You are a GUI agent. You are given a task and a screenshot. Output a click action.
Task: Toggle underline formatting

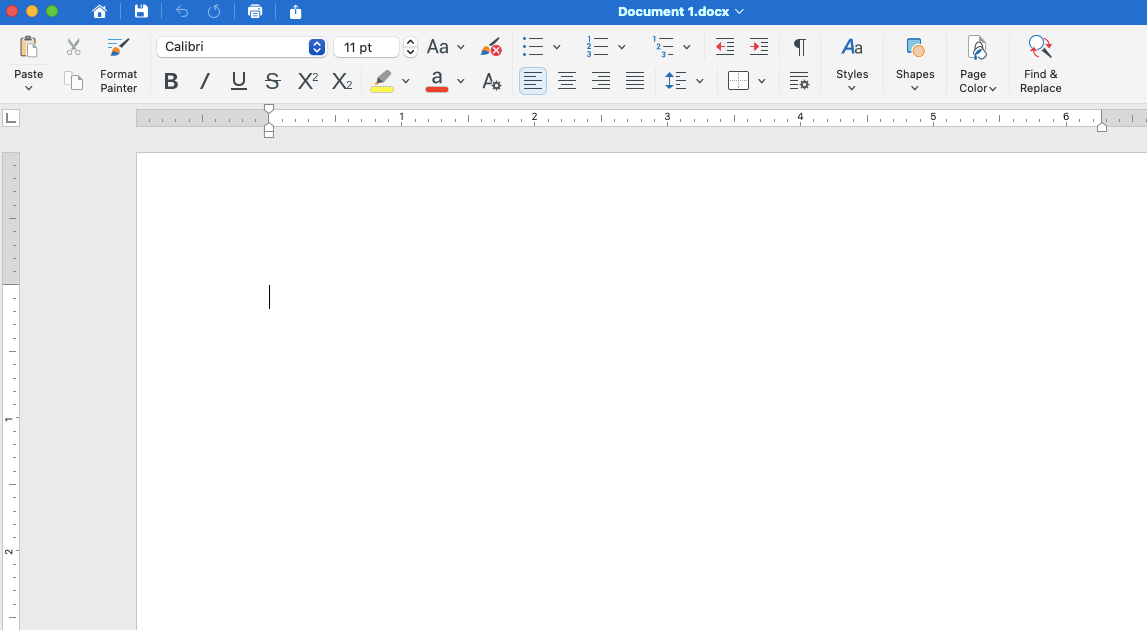[238, 81]
